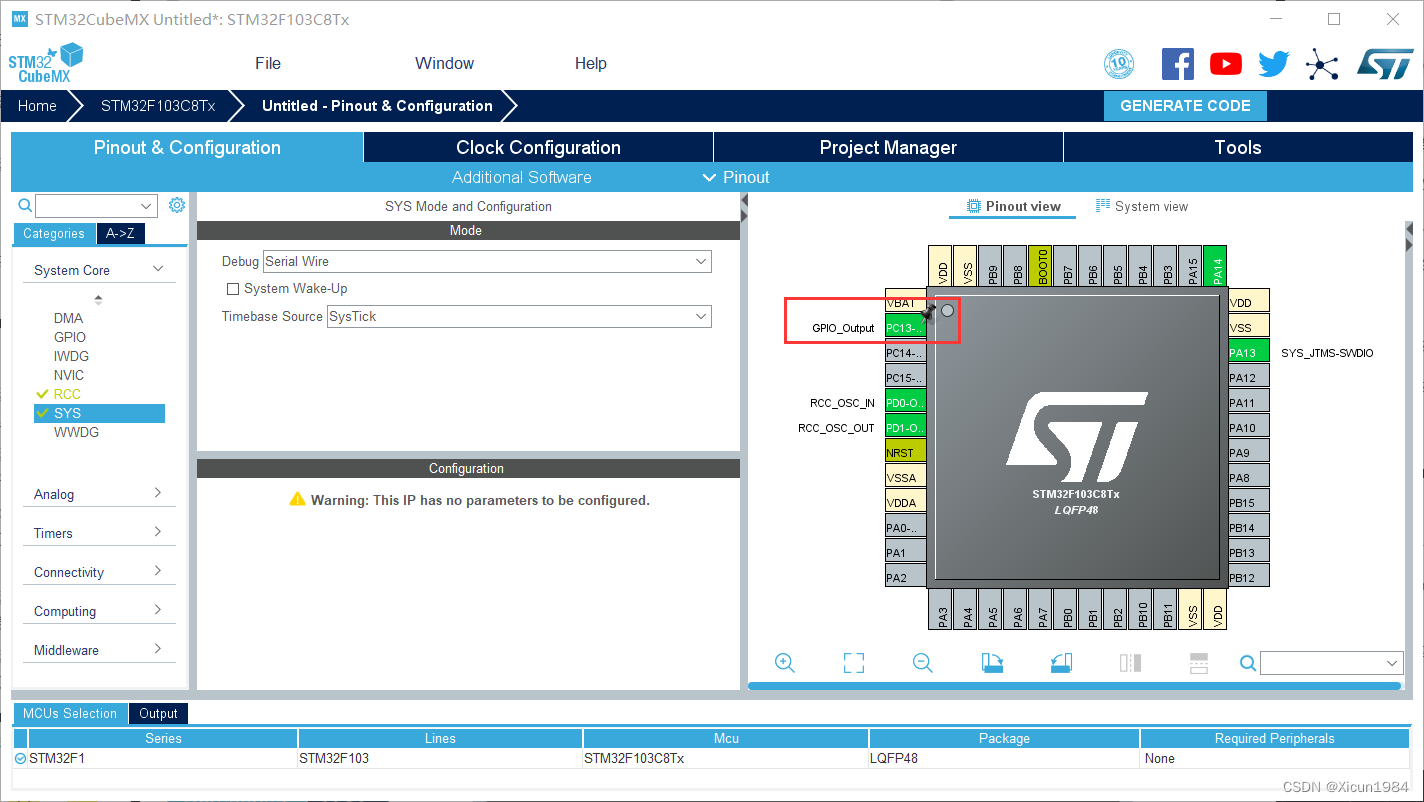Click the 10-year anniversary badge icon
Image resolution: width=1424 pixels, height=802 pixels.
(x=1119, y=64)
